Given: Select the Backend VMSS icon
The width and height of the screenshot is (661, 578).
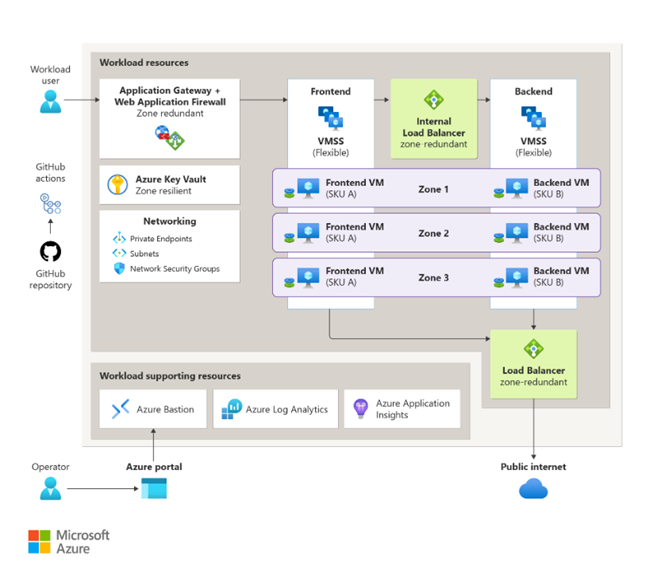Looking at the screenshot, I should (533, 117).
